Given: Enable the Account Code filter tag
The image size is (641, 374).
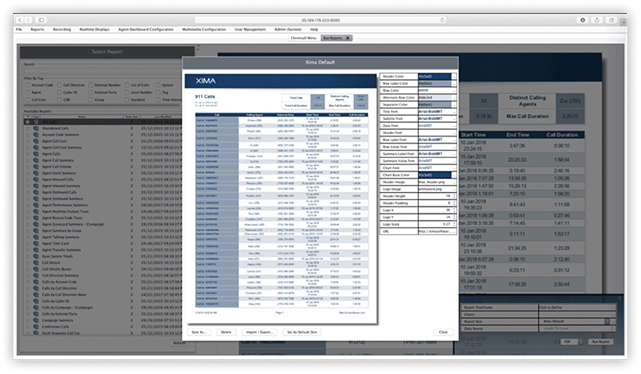Looking at the screenshot, I should tap(27, 85).
